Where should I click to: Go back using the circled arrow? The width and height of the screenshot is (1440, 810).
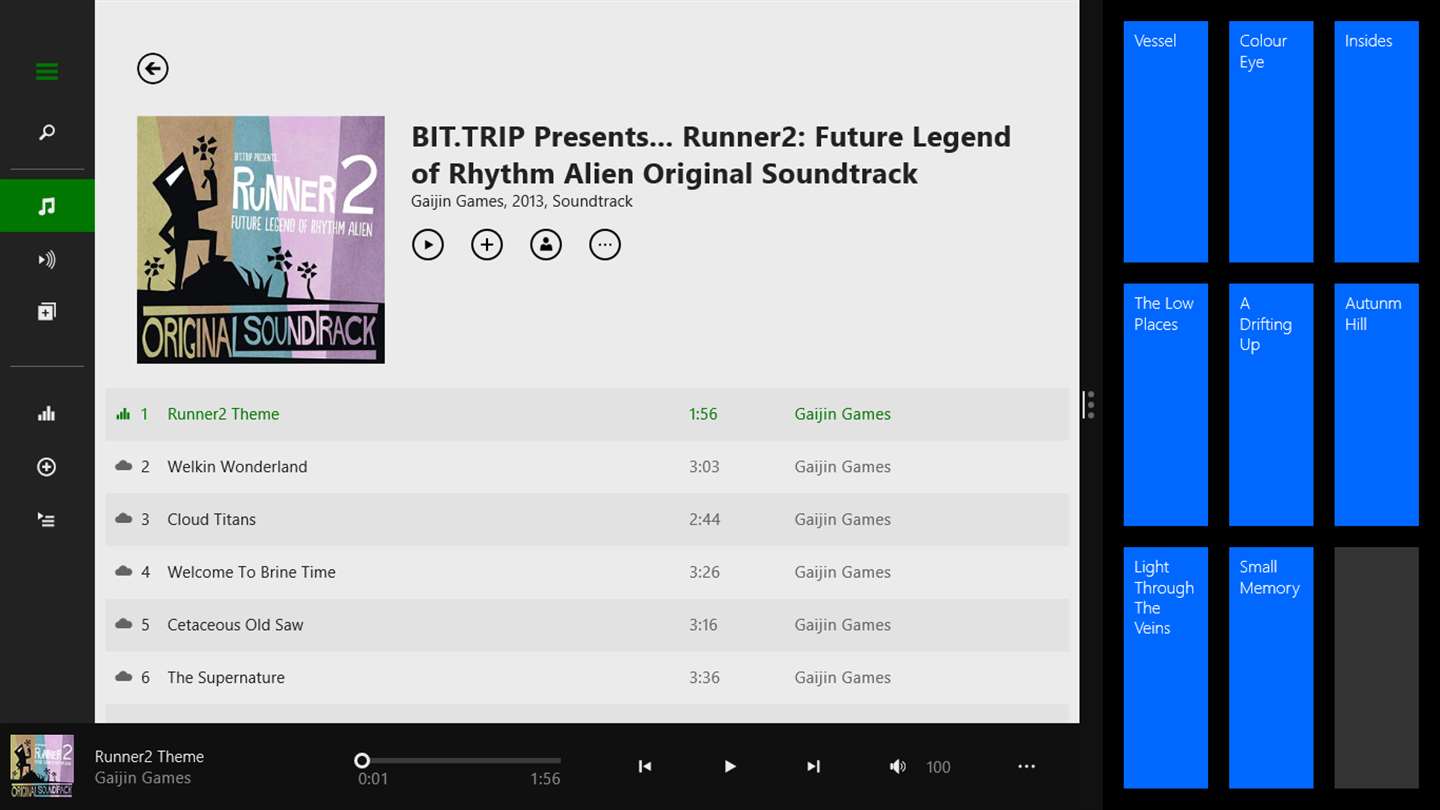coord(153,69)
